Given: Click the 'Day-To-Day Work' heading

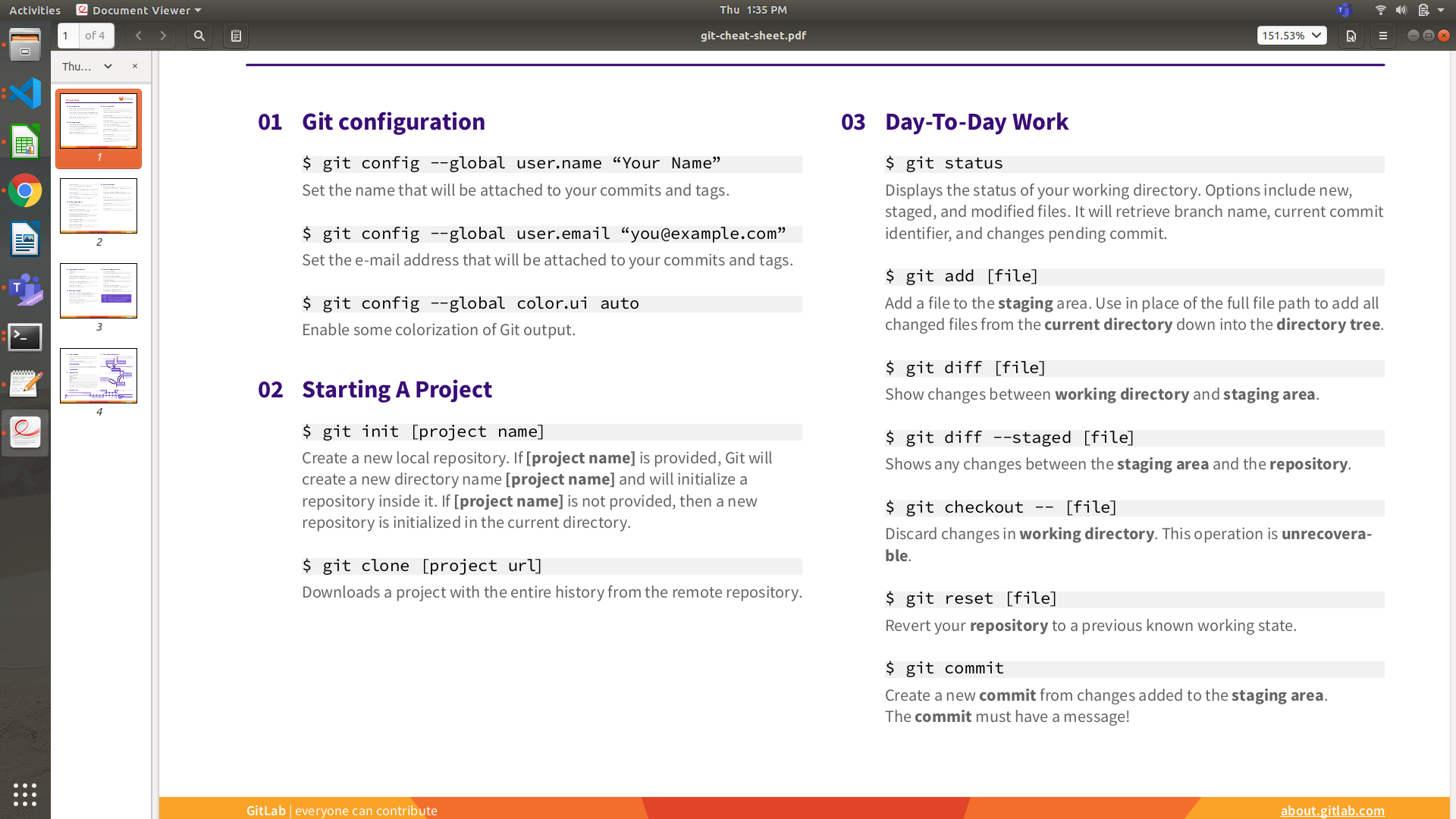Looking at the screenshot, I should pos(976,122).
